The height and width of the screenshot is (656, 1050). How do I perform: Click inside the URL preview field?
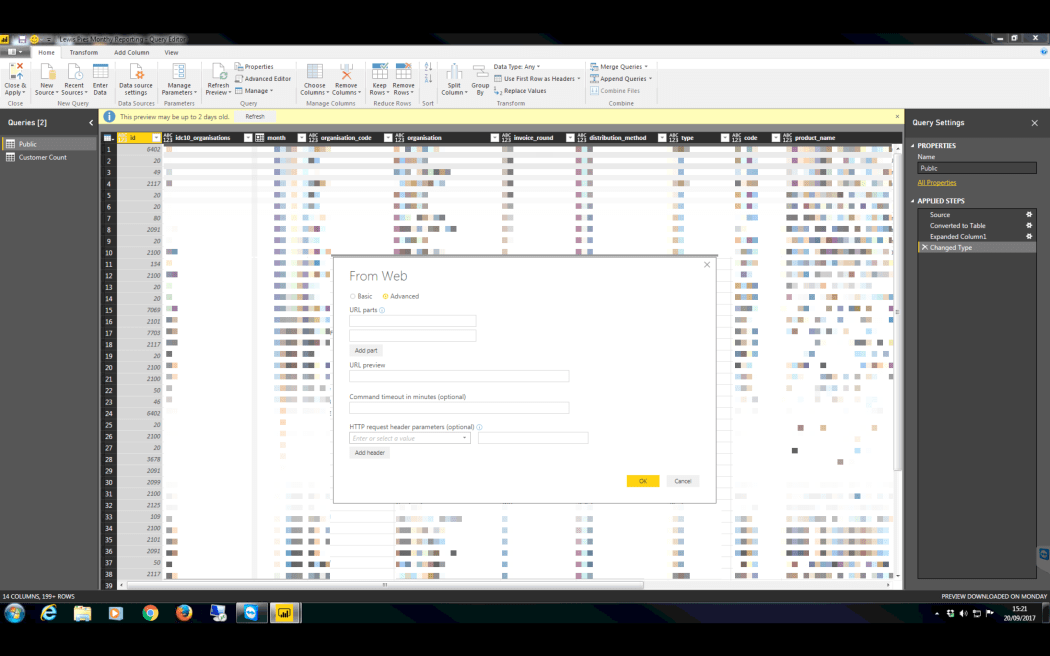click(460, 376)
